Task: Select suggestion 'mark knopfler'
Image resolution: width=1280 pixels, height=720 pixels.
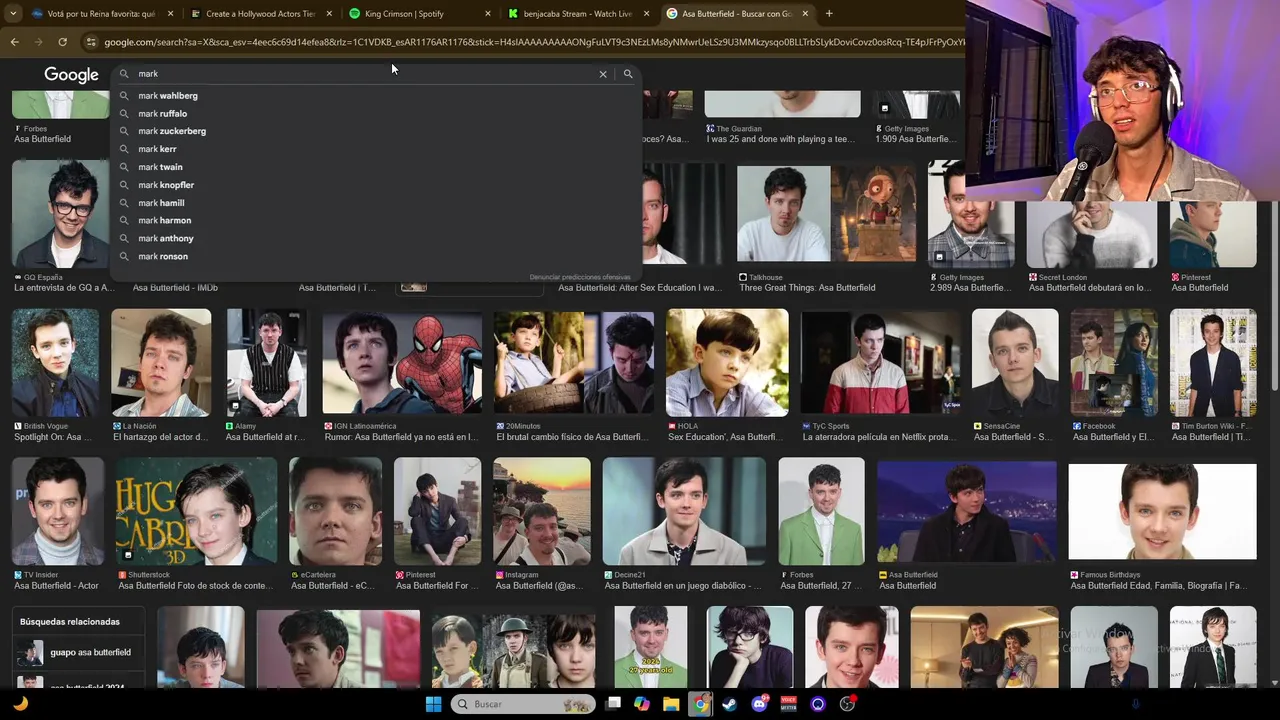Action: tap(375, 185)
